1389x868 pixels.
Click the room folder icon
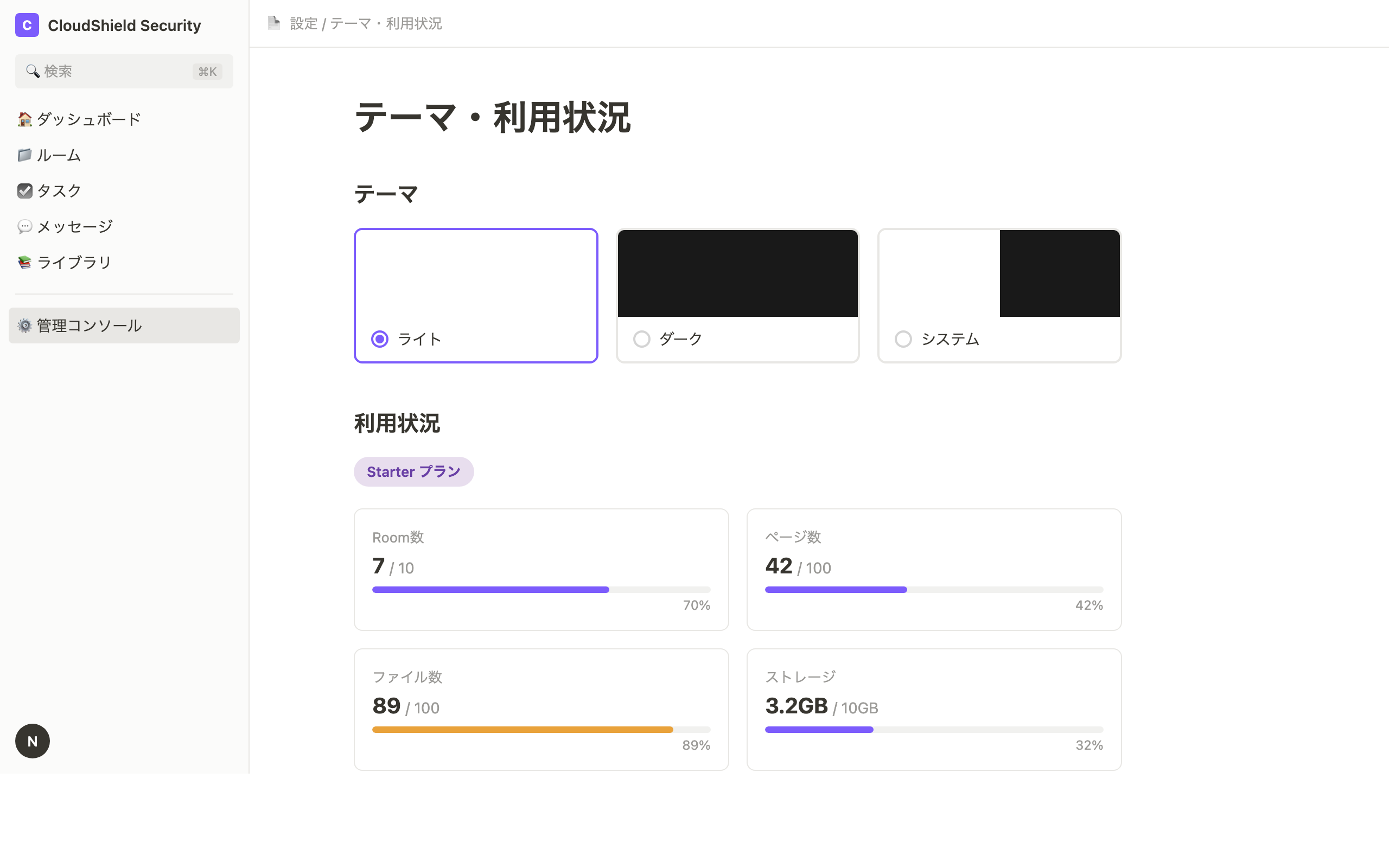(24, 155)
